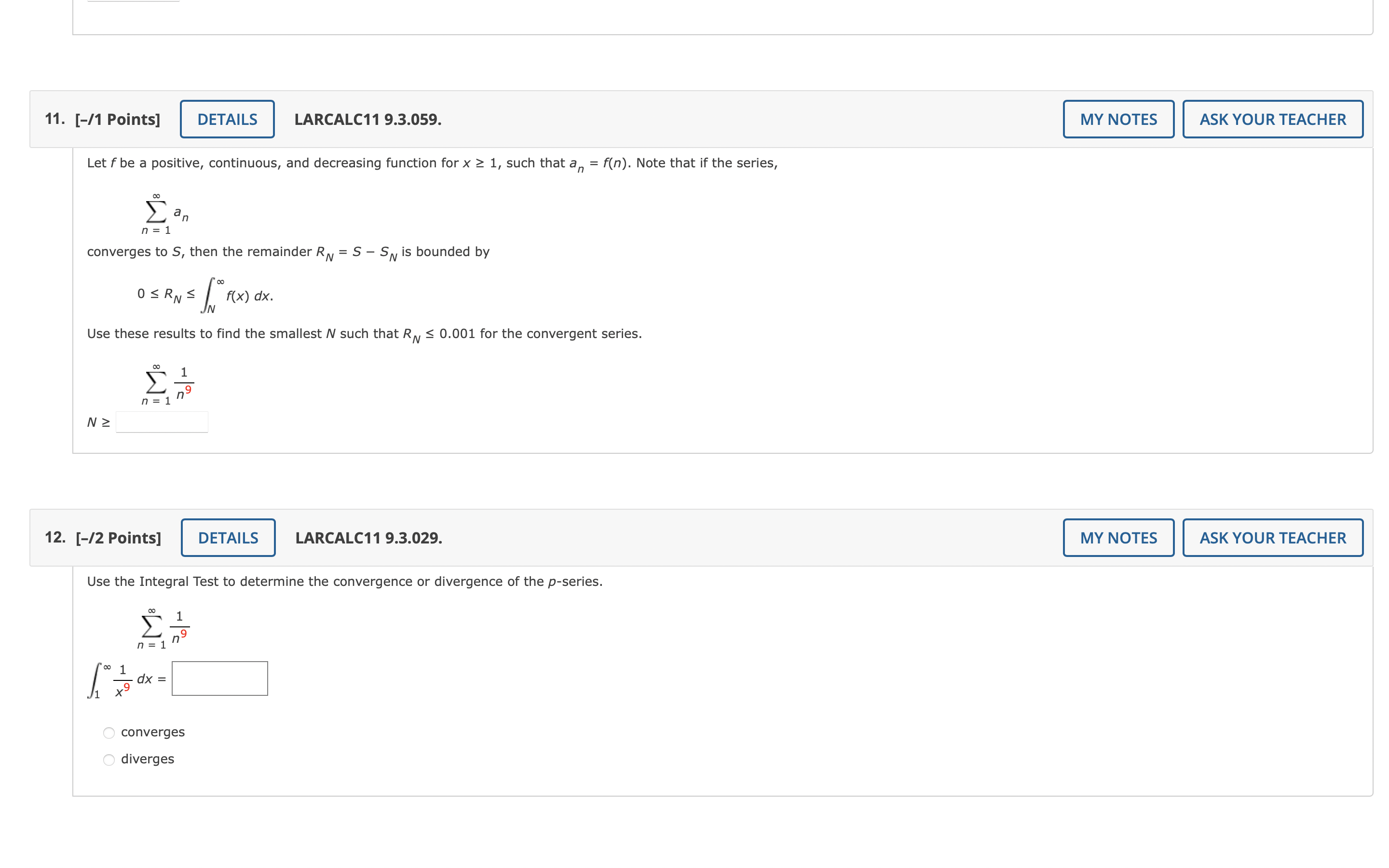This screenshot has width=1389, height=868.
Task: Expand DETAILS for question 12
Action: (x=228, y=538)
